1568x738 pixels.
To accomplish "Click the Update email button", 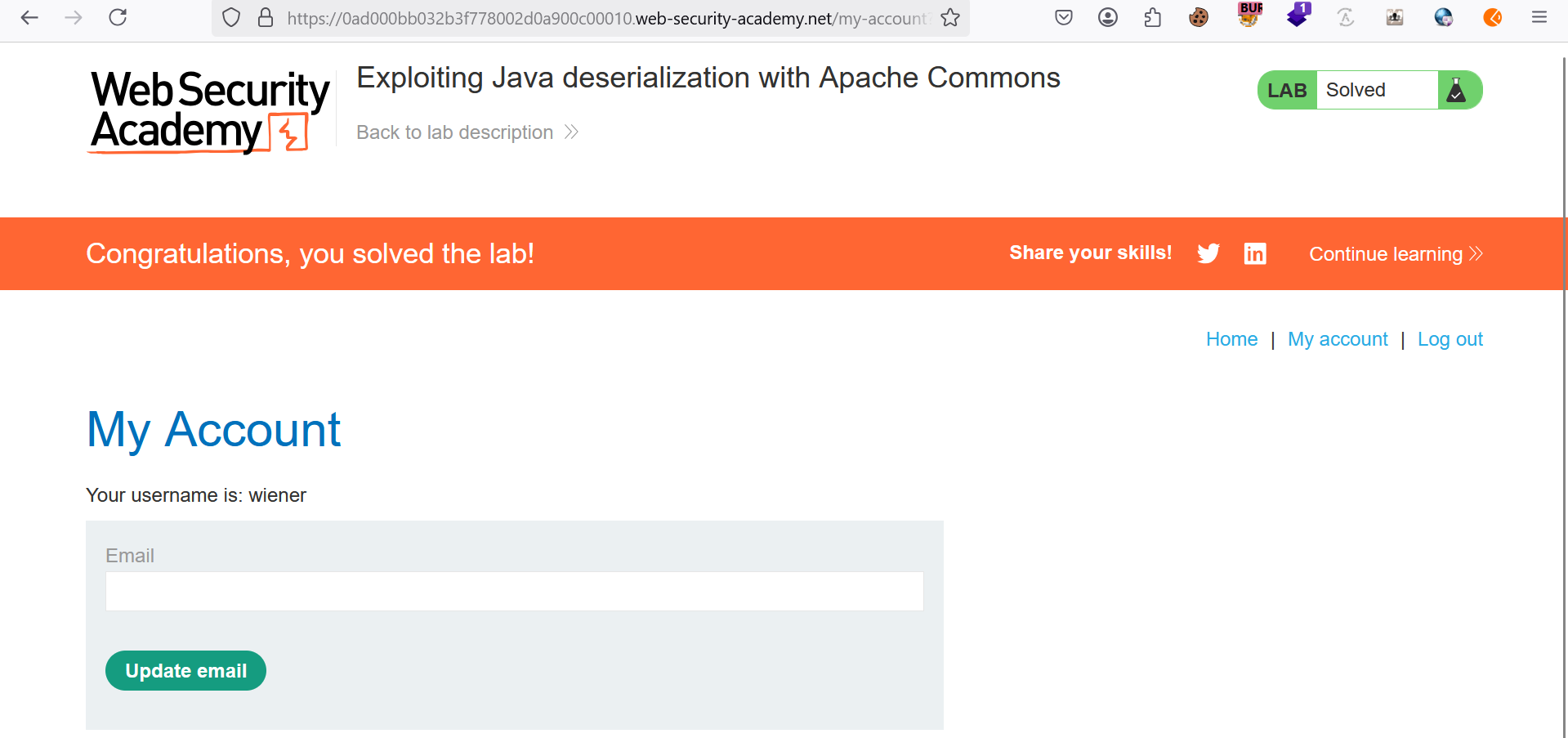I will 185,671.
